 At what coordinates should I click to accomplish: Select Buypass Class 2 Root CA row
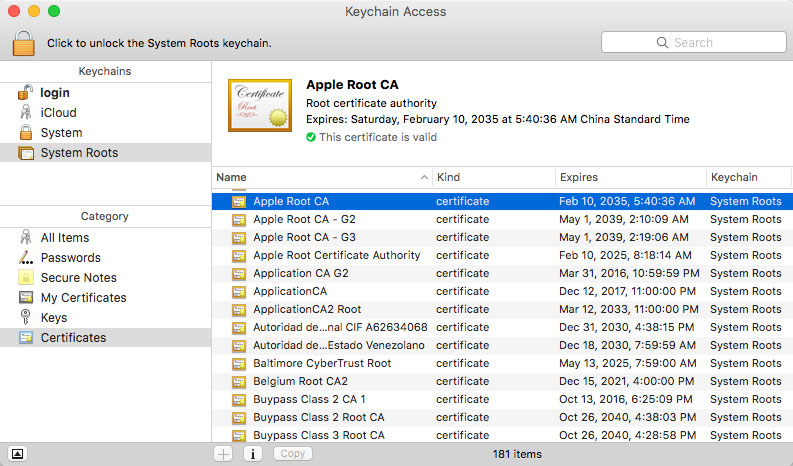(502, 417)
